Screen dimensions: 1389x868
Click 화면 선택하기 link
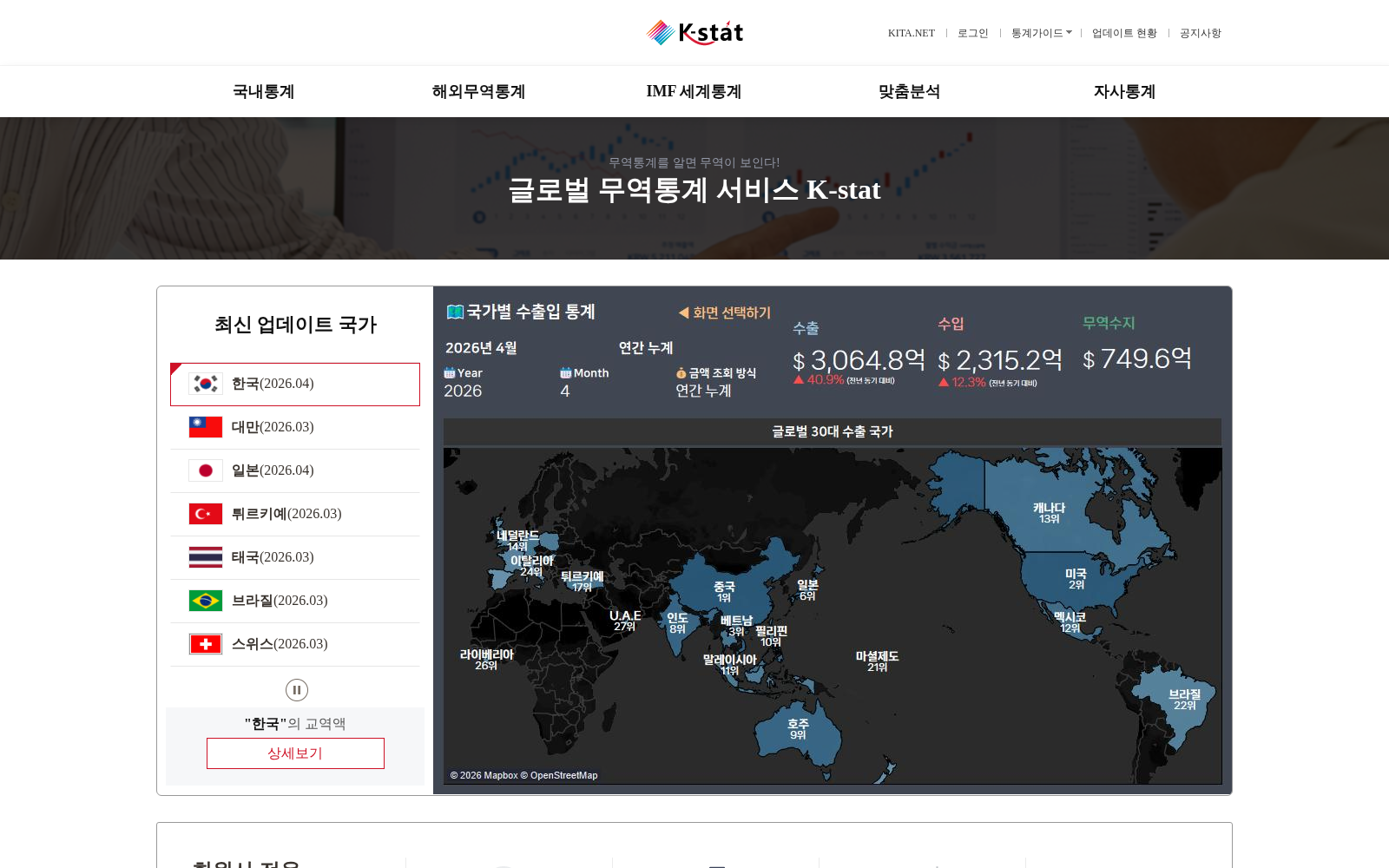tap(732, 312)
